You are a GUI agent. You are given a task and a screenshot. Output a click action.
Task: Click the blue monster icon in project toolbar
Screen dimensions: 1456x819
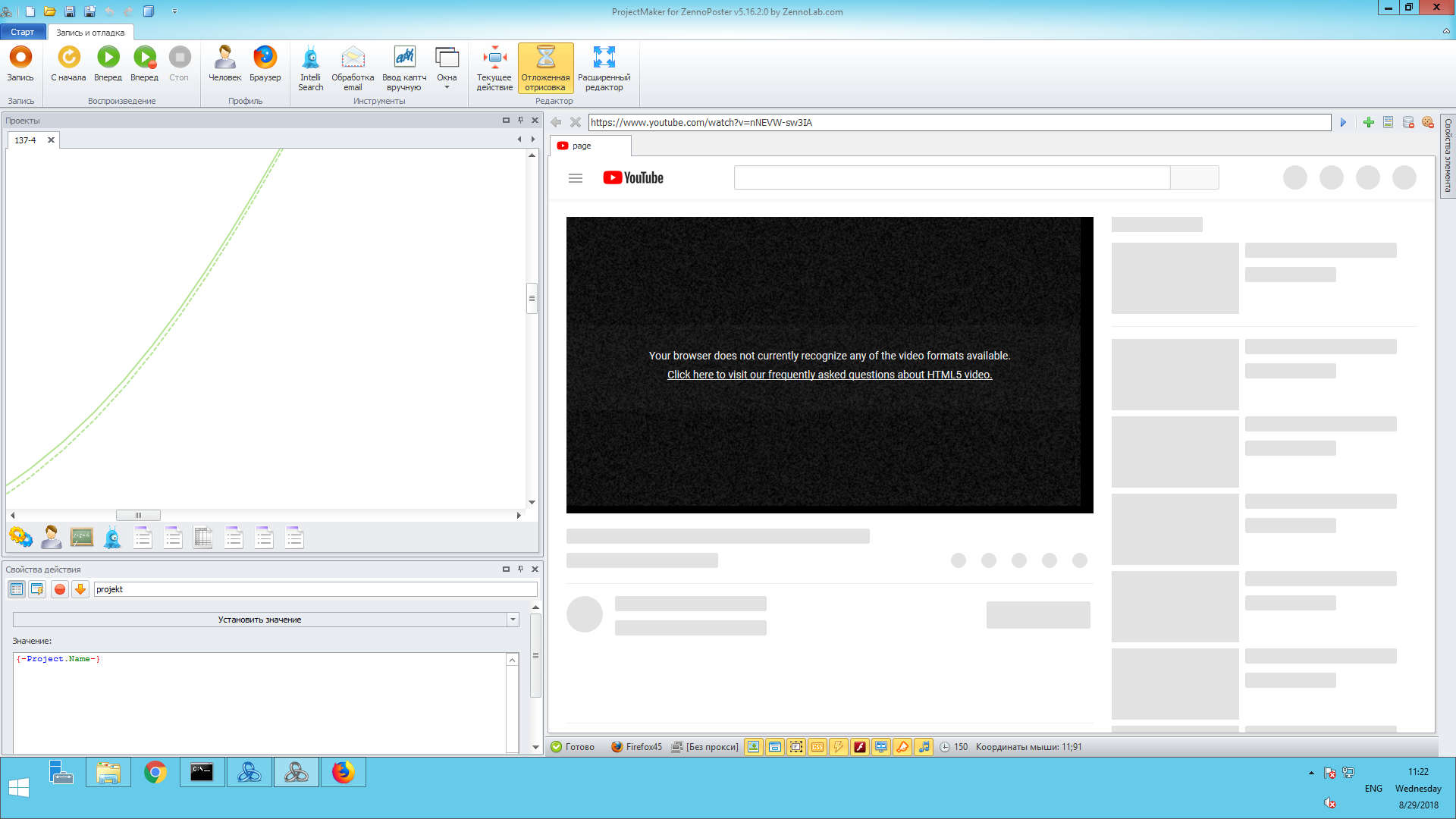(112, 538)
